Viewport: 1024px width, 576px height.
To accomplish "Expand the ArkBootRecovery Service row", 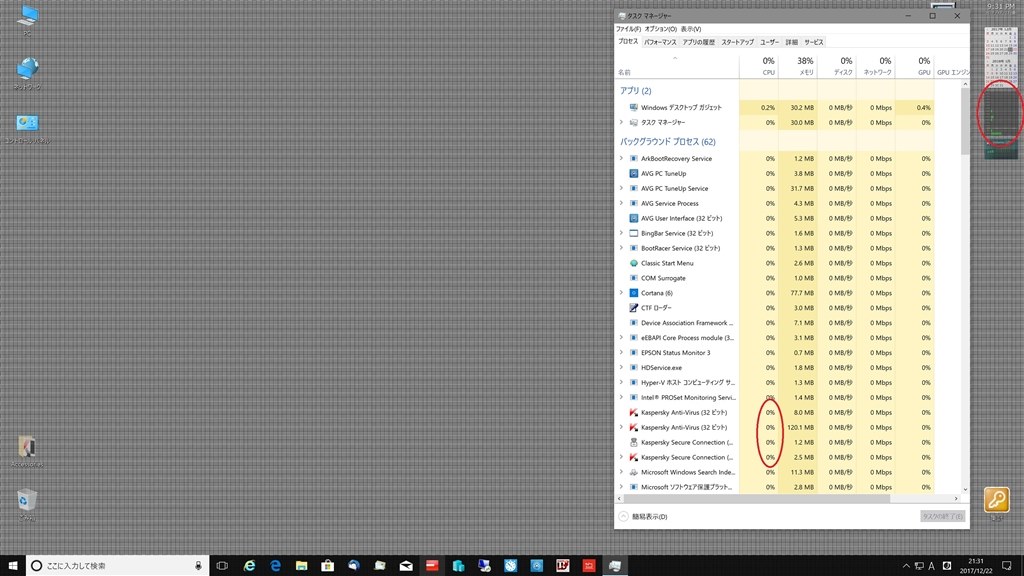I will [621, 158].
